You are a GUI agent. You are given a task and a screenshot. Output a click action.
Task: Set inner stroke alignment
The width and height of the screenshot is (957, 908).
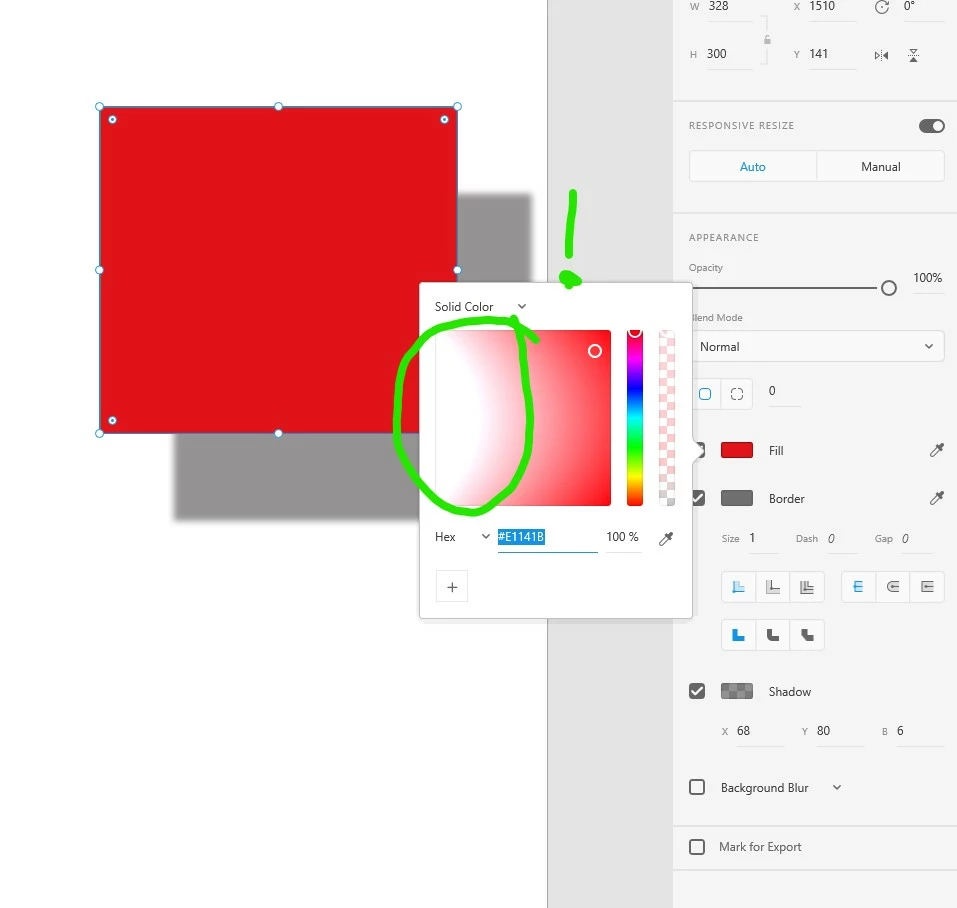coord(738,587)
